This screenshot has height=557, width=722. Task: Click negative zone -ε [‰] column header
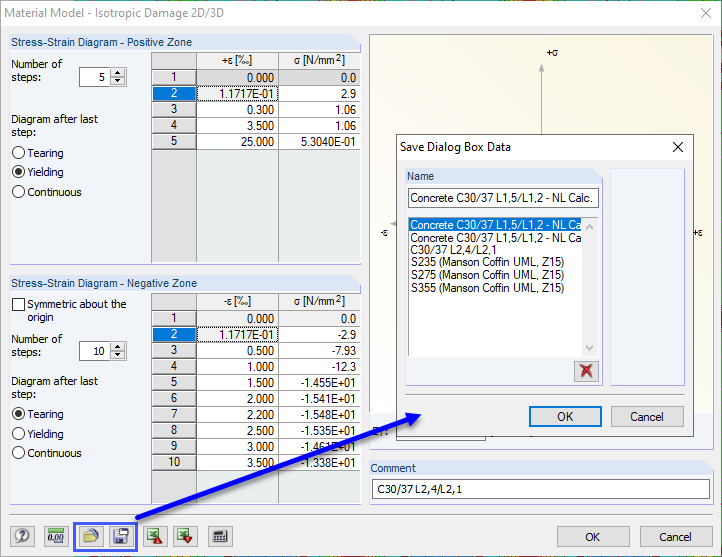click(x=238, y=302)
